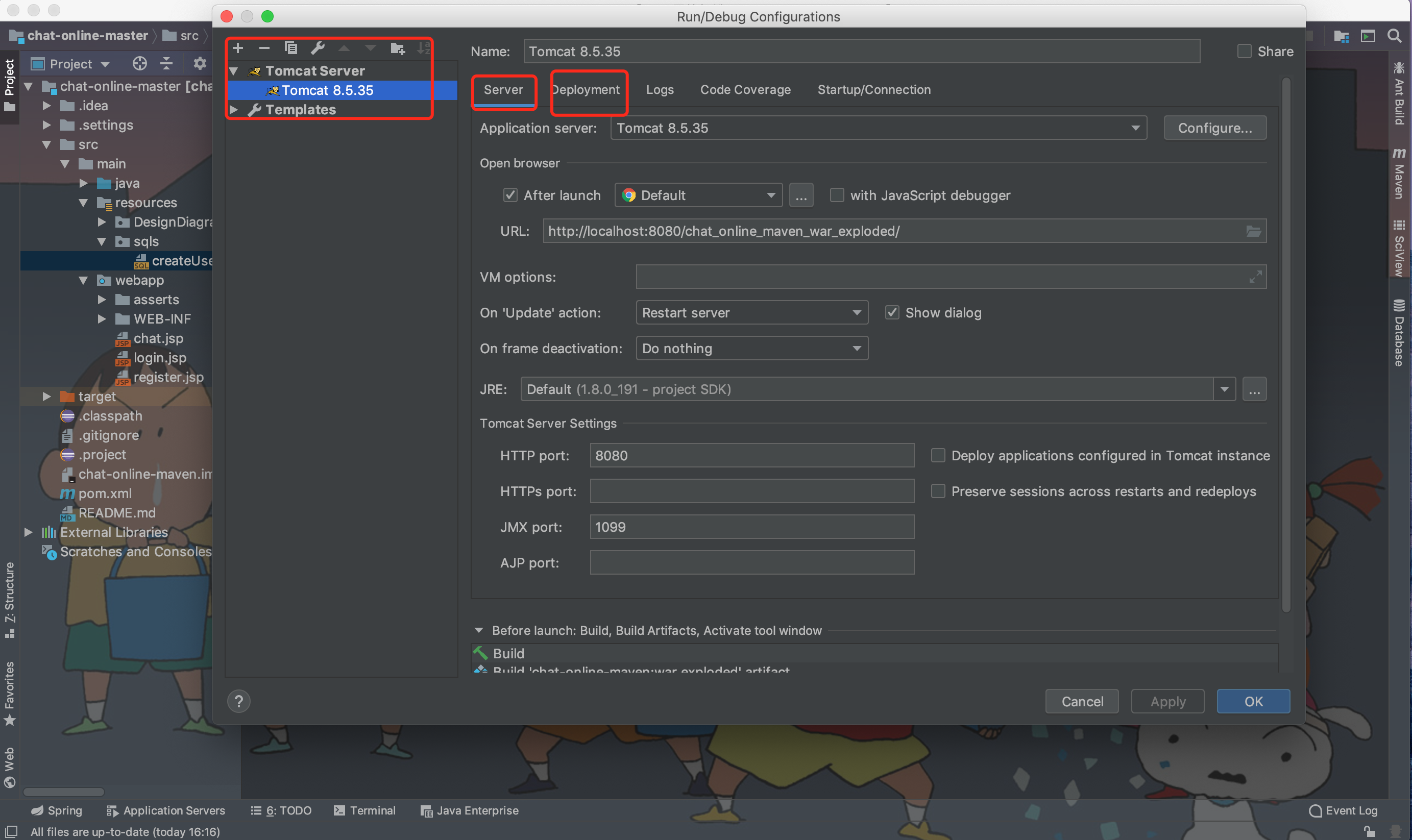The width and height of the screenshot is (1412, 840).
Task: Uncheck the After launch checkbox
Action: 510,195
